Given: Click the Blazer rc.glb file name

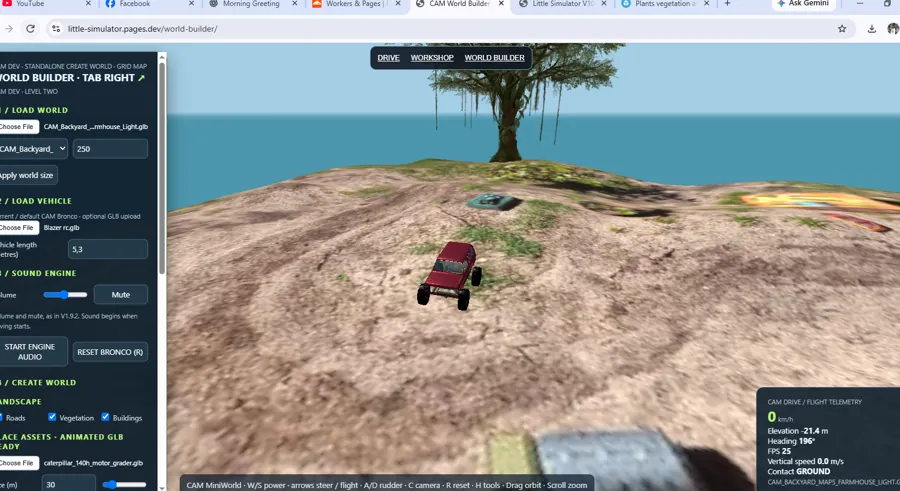Looking at the screenshot, I should (x=61, y=227).
